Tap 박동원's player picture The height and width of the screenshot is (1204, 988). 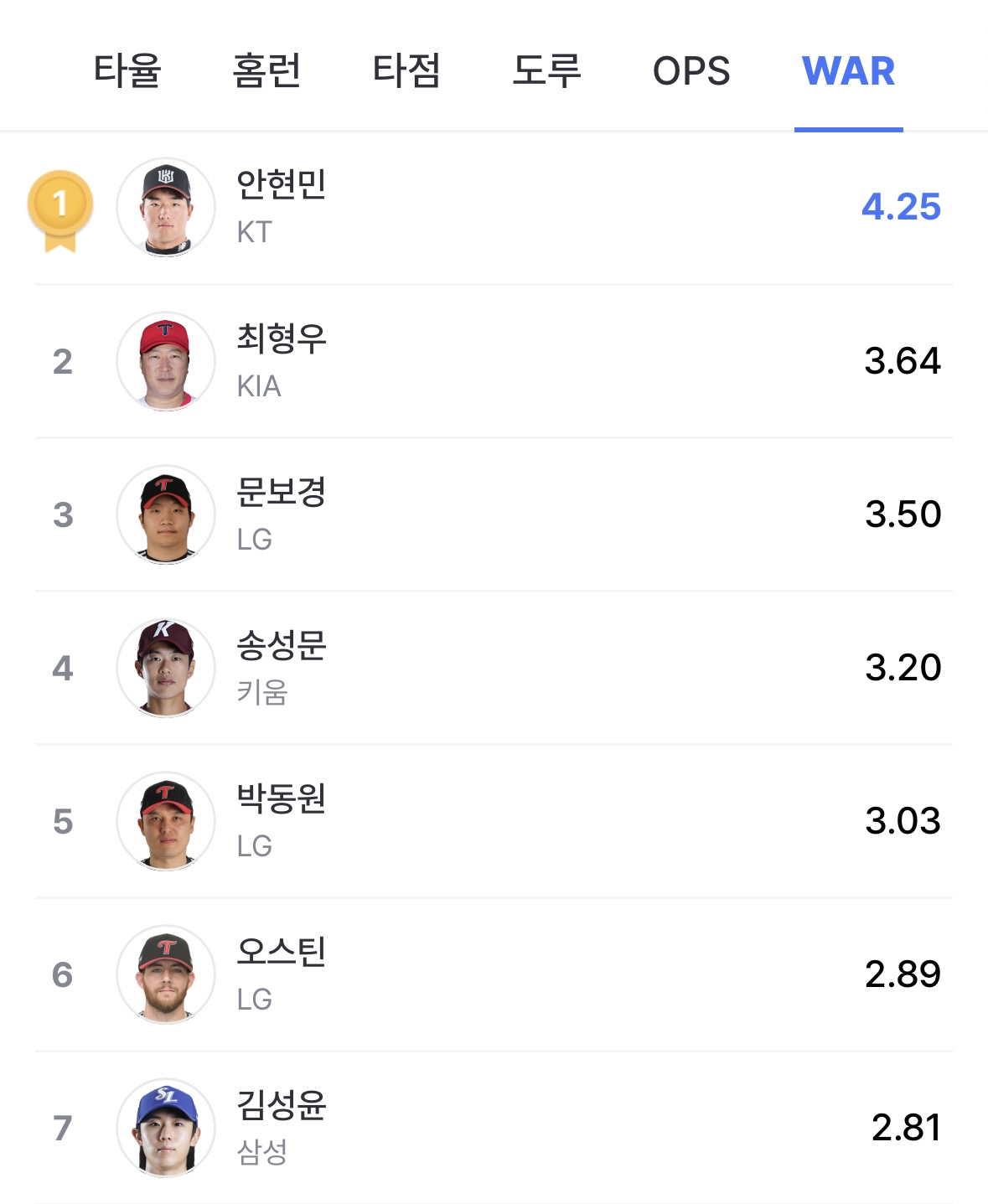point(166,821)
